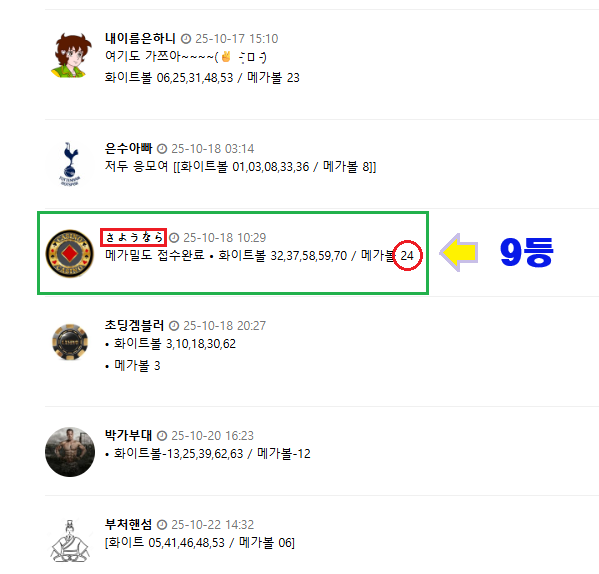
Task: Select the さようなら username in red box
Action: point(134,237)
